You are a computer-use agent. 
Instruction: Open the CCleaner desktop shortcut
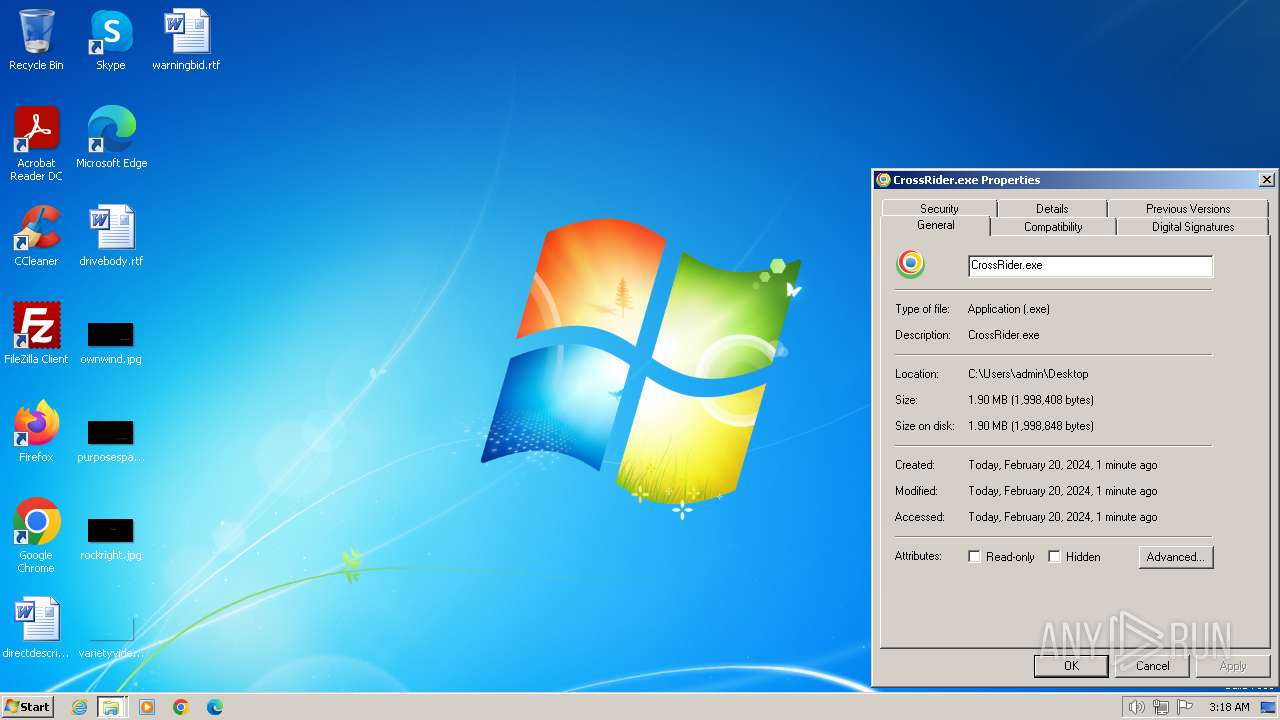click(36, 236)
